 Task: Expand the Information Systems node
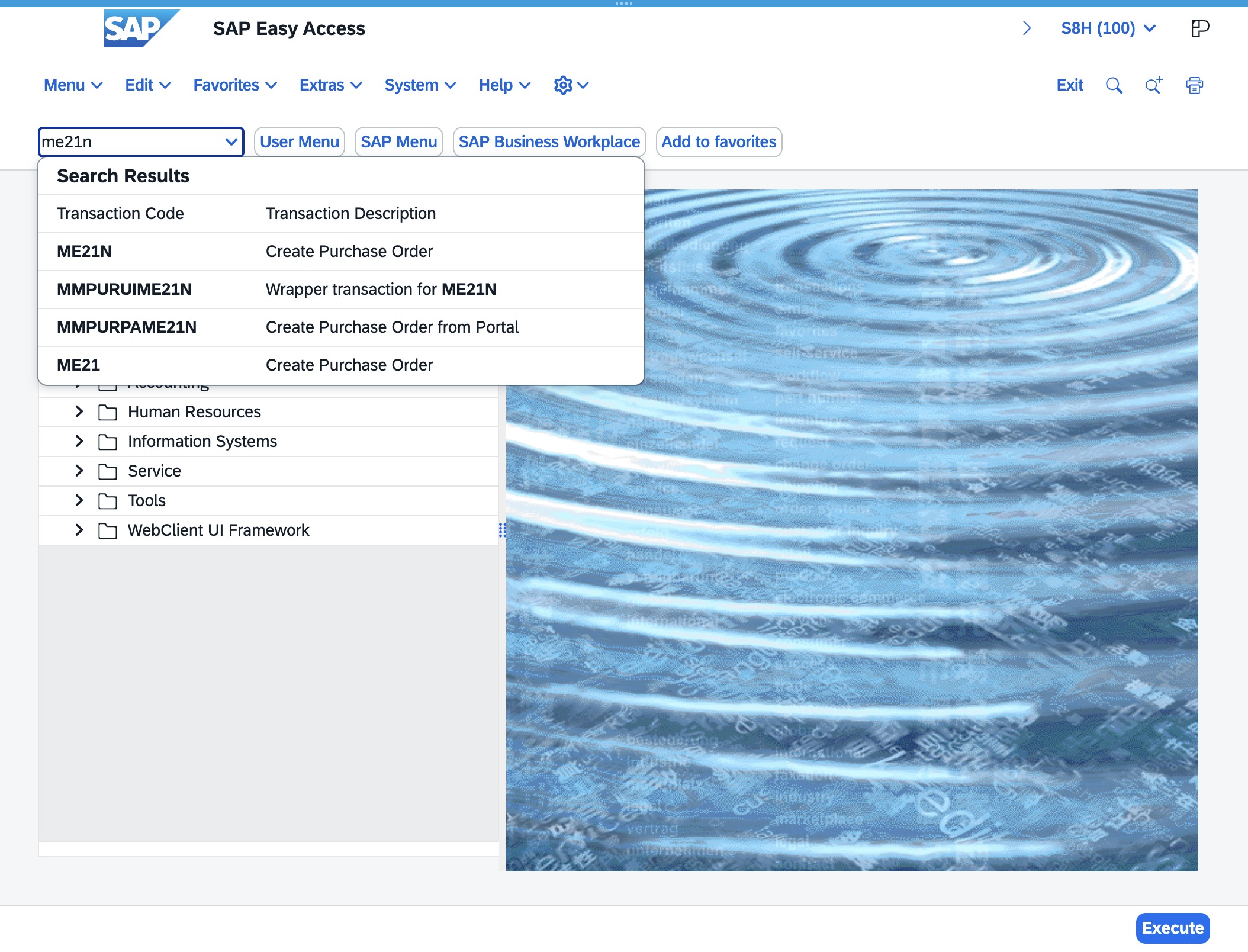[x=79, y=441]
